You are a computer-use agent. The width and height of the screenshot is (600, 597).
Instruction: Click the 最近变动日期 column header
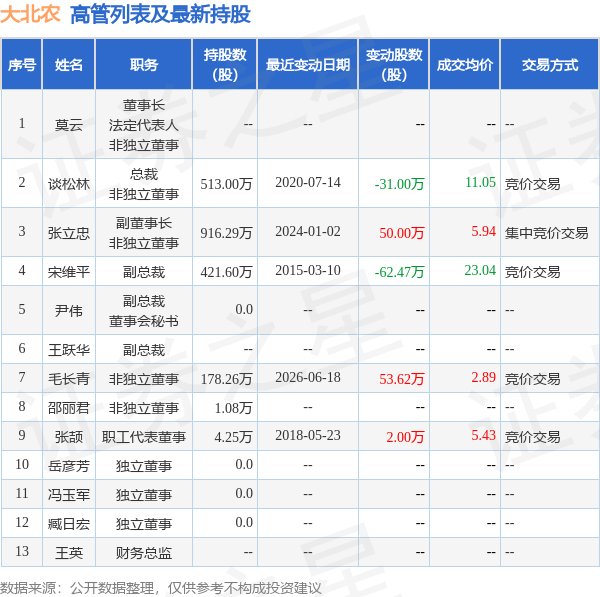(x=308, y=65)
